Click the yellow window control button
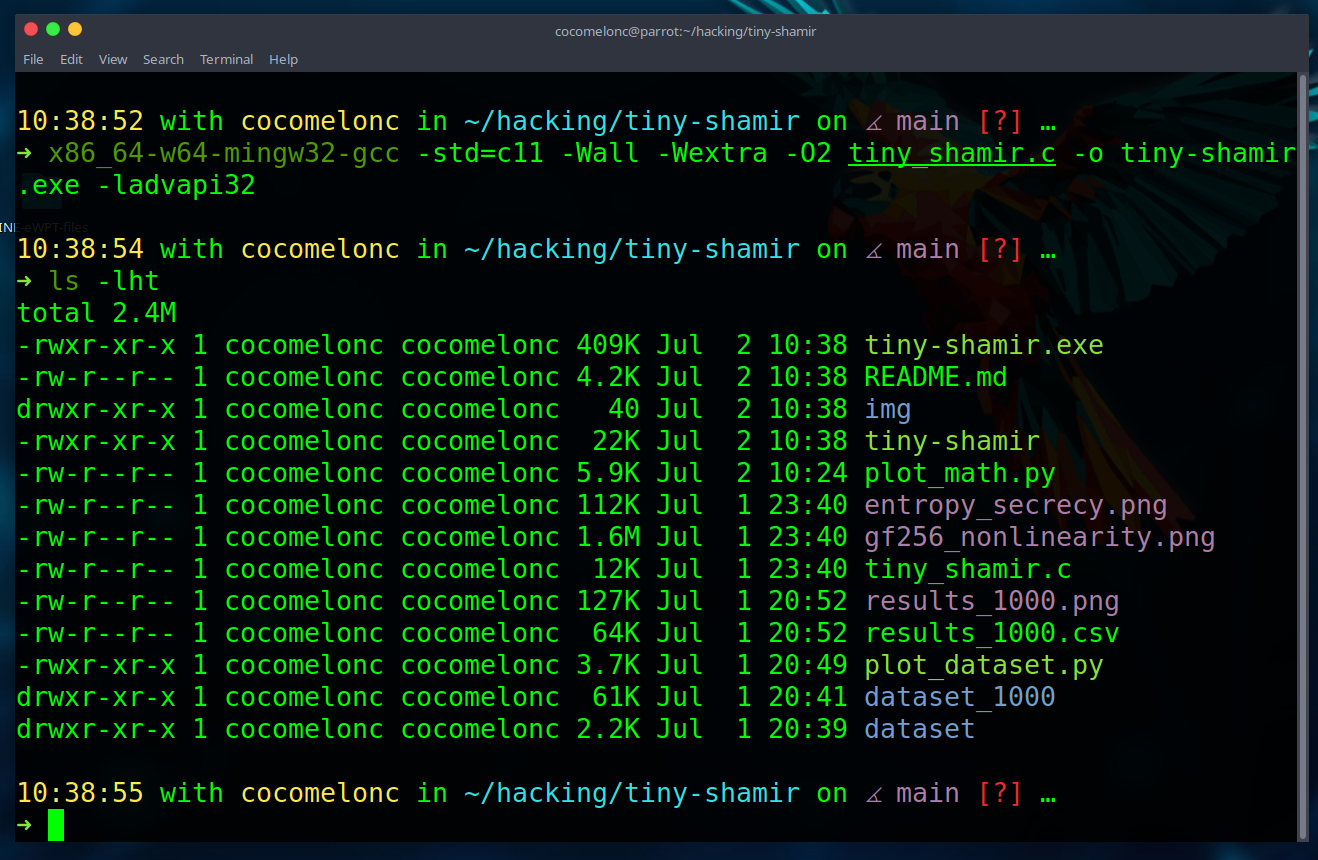 (75, 30)
